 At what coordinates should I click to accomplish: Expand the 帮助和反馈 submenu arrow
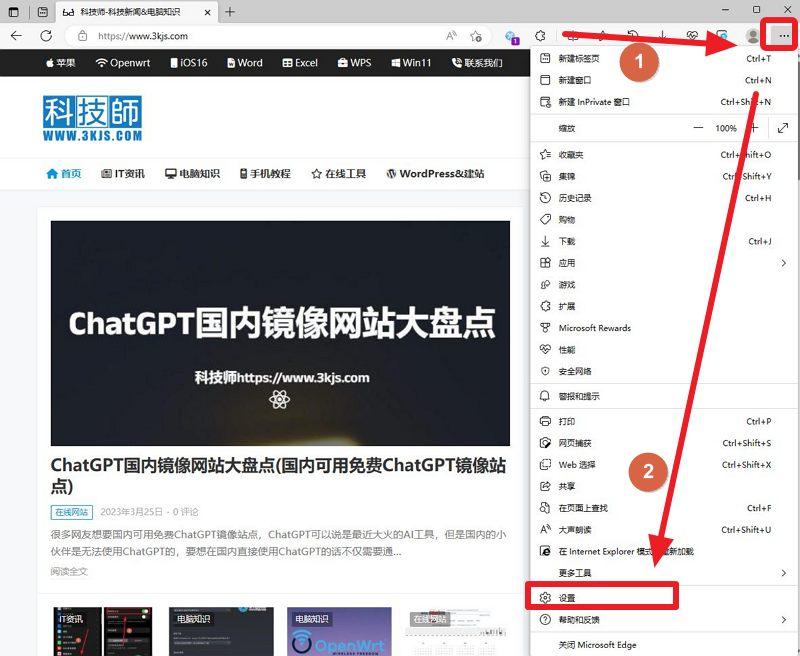click(x=783, y=620)
